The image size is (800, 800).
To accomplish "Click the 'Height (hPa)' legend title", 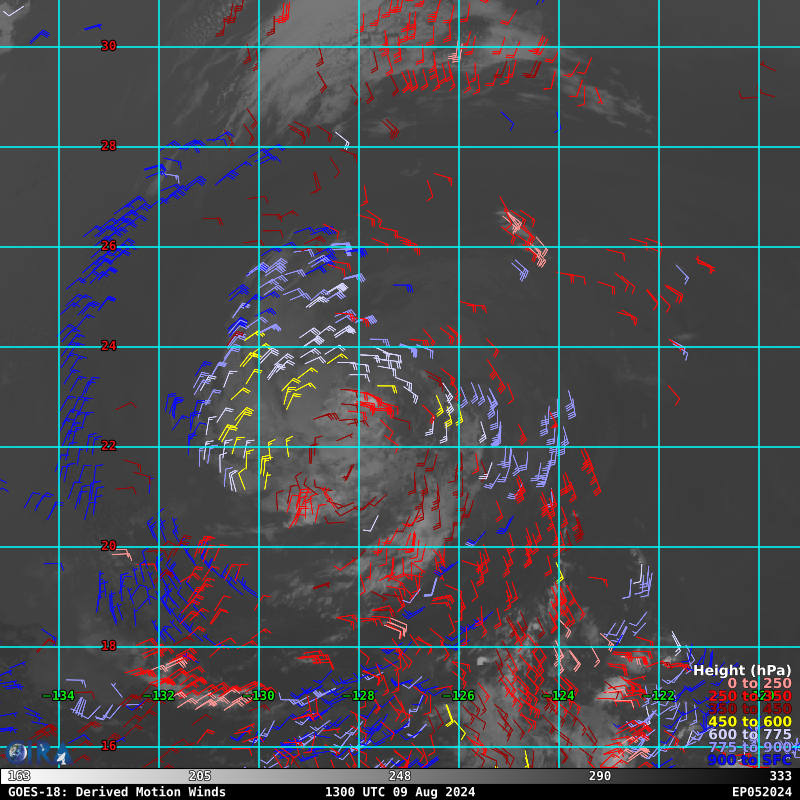I will pos(741,670).
